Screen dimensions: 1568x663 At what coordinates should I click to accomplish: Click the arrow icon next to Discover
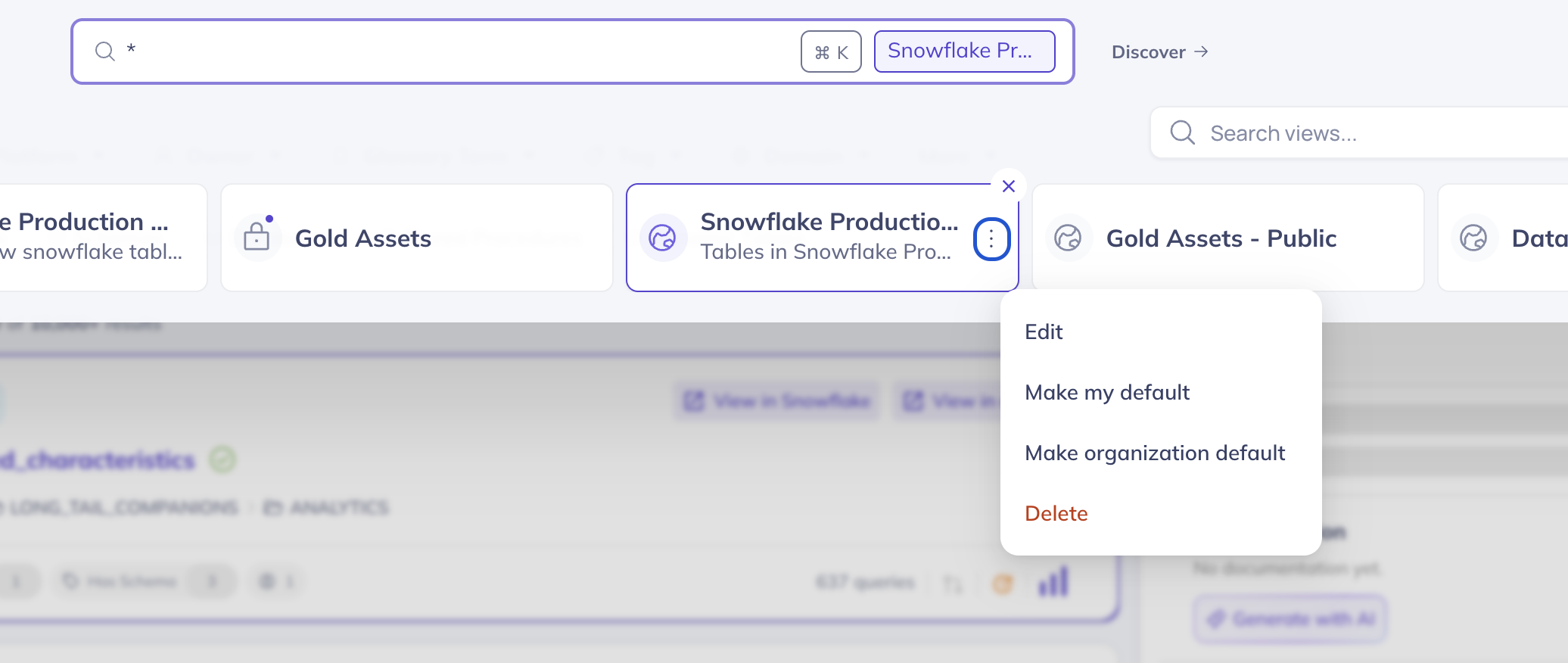1201,51
